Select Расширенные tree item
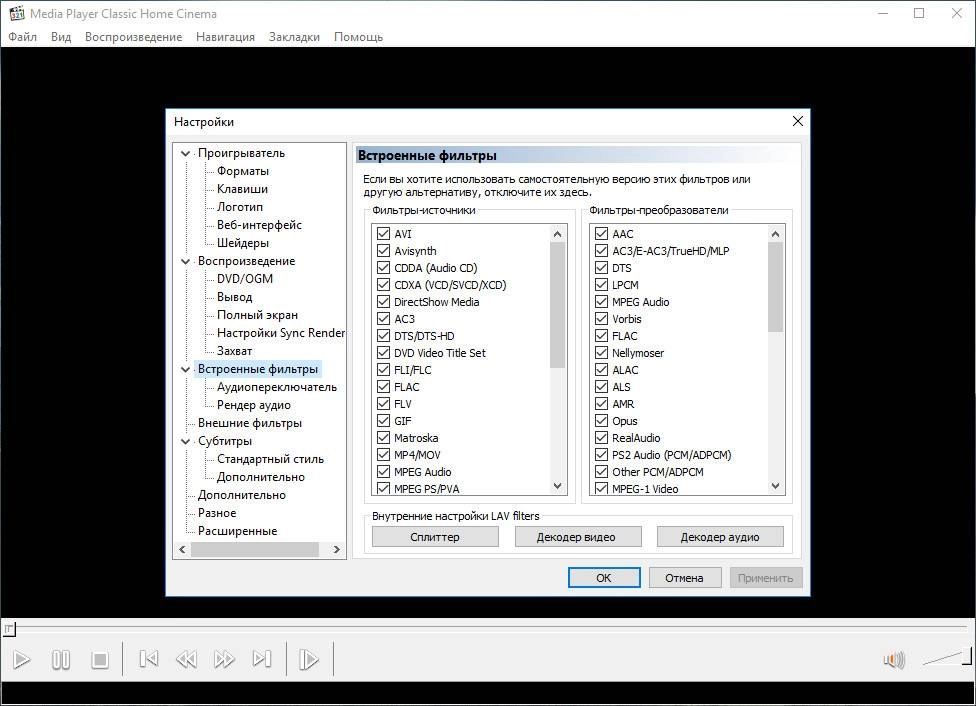The width and height of the screenshot is (976, 706). (237, 531)
